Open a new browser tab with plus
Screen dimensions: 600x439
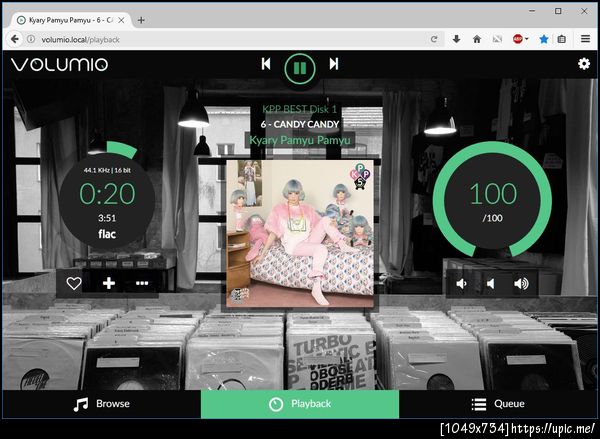click(x=141, y=20)
